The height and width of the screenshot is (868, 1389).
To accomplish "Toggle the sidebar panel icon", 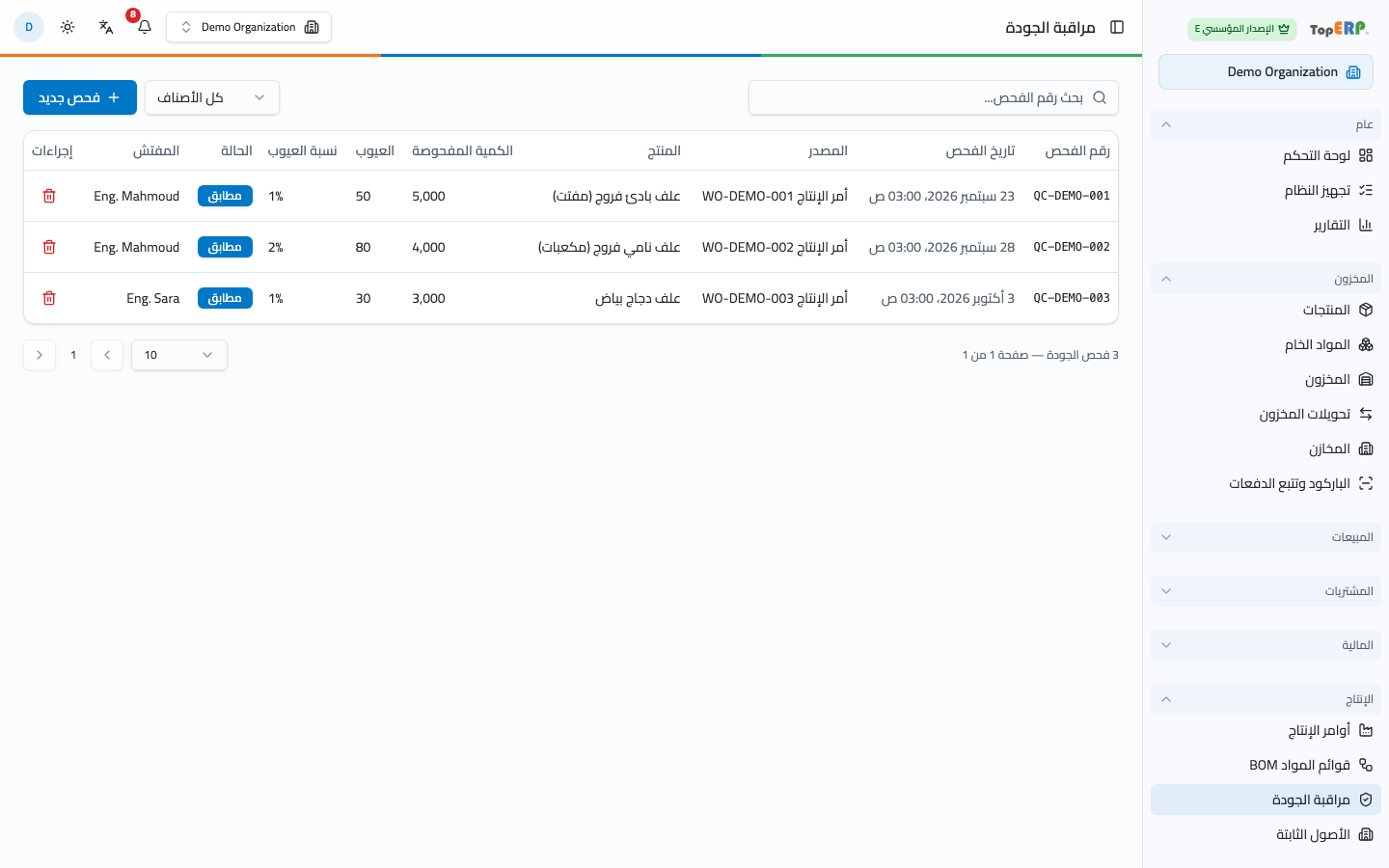I will click(1117, 27).
